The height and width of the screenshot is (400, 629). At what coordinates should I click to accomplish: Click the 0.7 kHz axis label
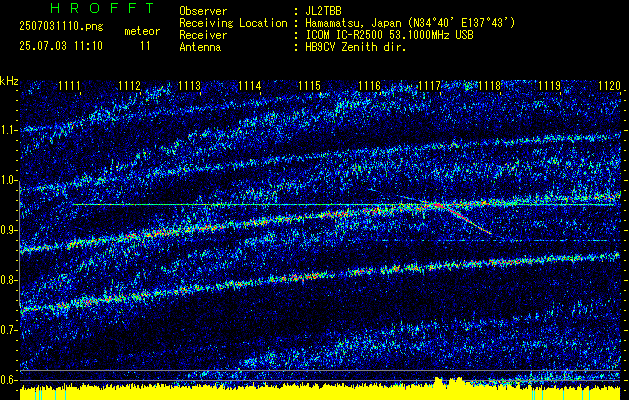pos(8,330)
